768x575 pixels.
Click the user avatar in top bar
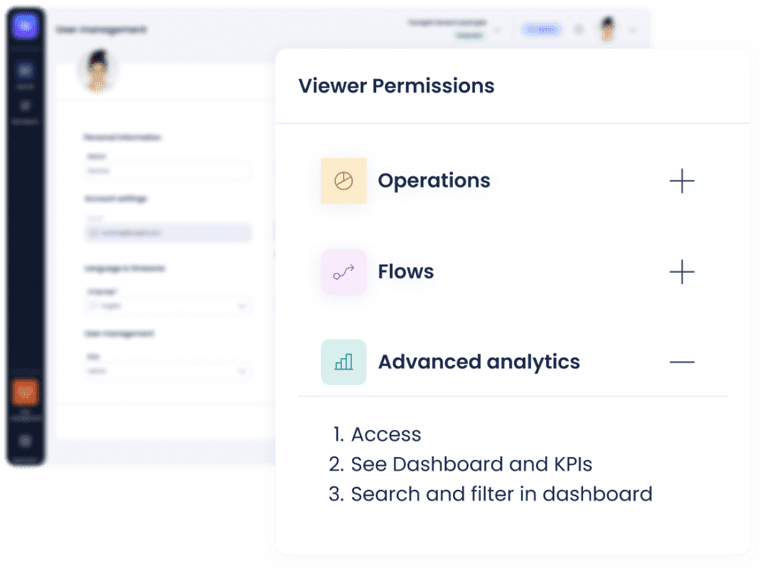(607, 30)
